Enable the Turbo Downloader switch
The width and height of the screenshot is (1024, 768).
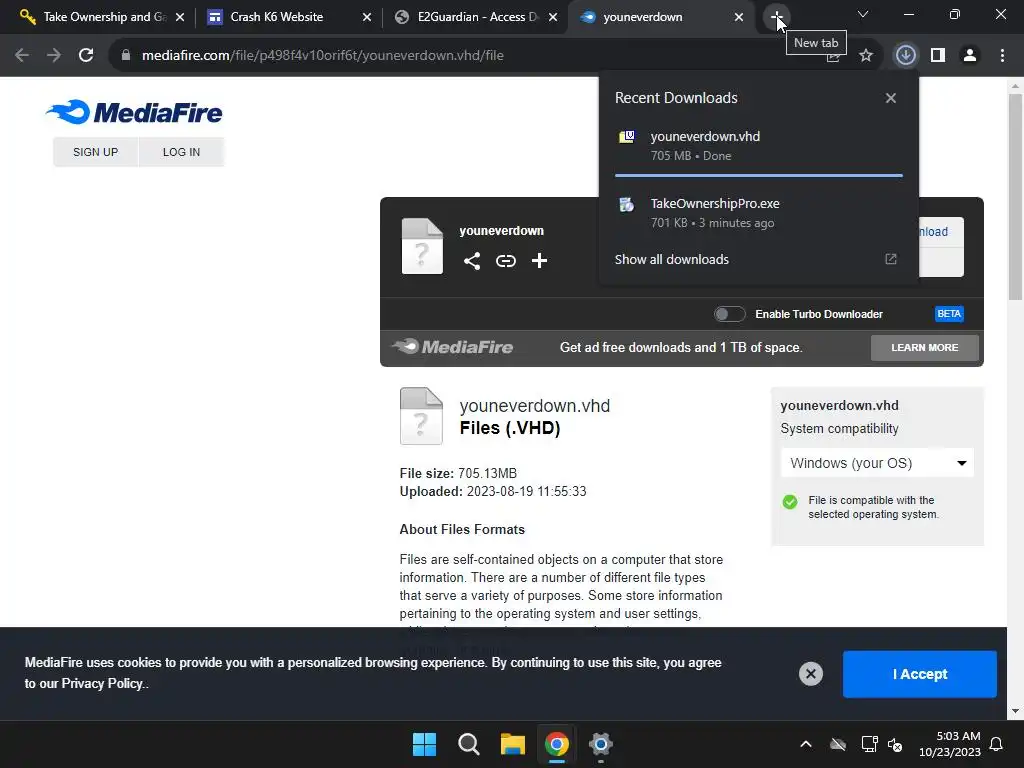click(x=729, y=314)
